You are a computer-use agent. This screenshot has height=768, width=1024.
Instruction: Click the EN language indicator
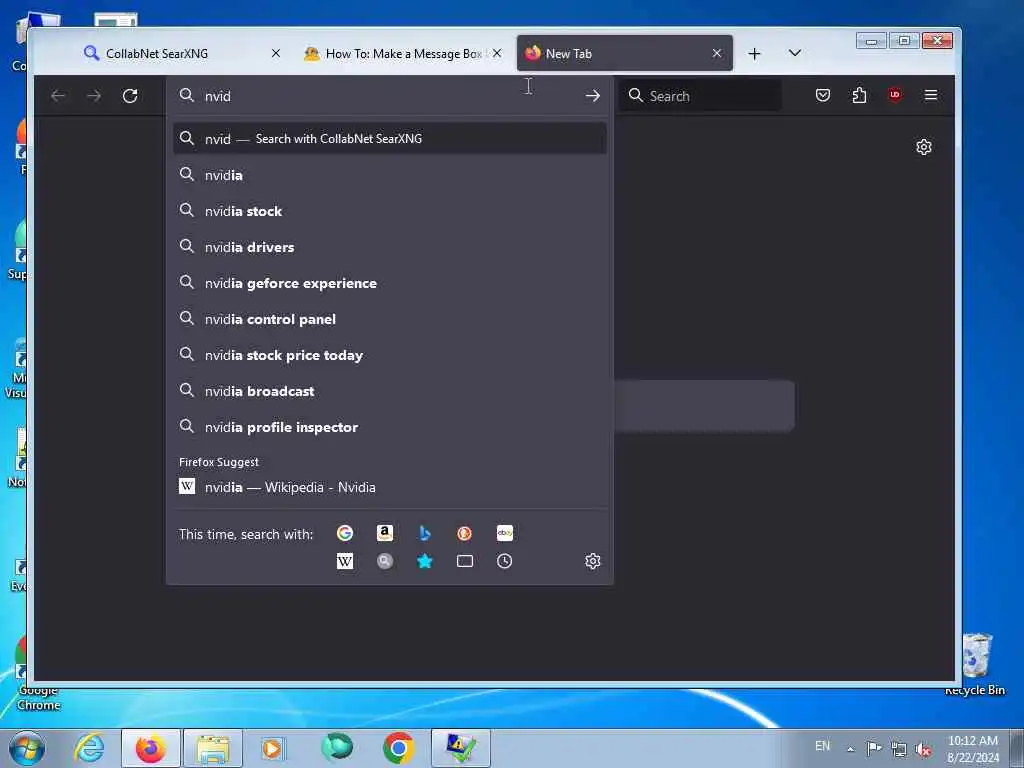tap(822, 746)
